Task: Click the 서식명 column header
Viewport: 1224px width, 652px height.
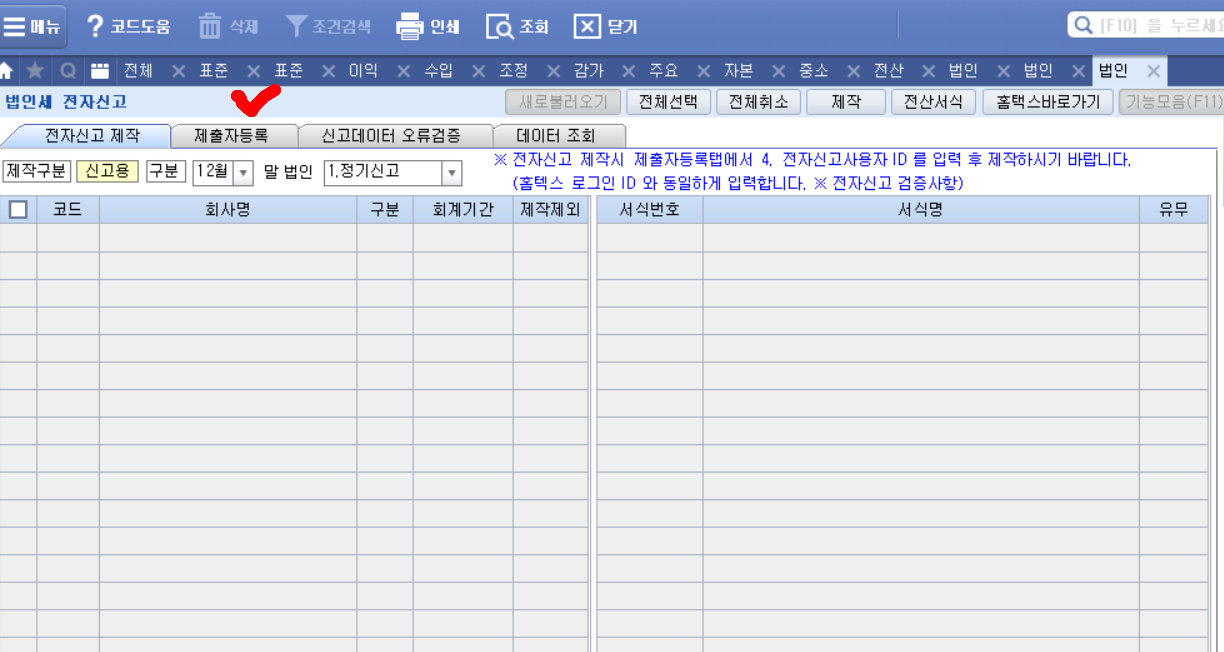Action: point(921,210)
